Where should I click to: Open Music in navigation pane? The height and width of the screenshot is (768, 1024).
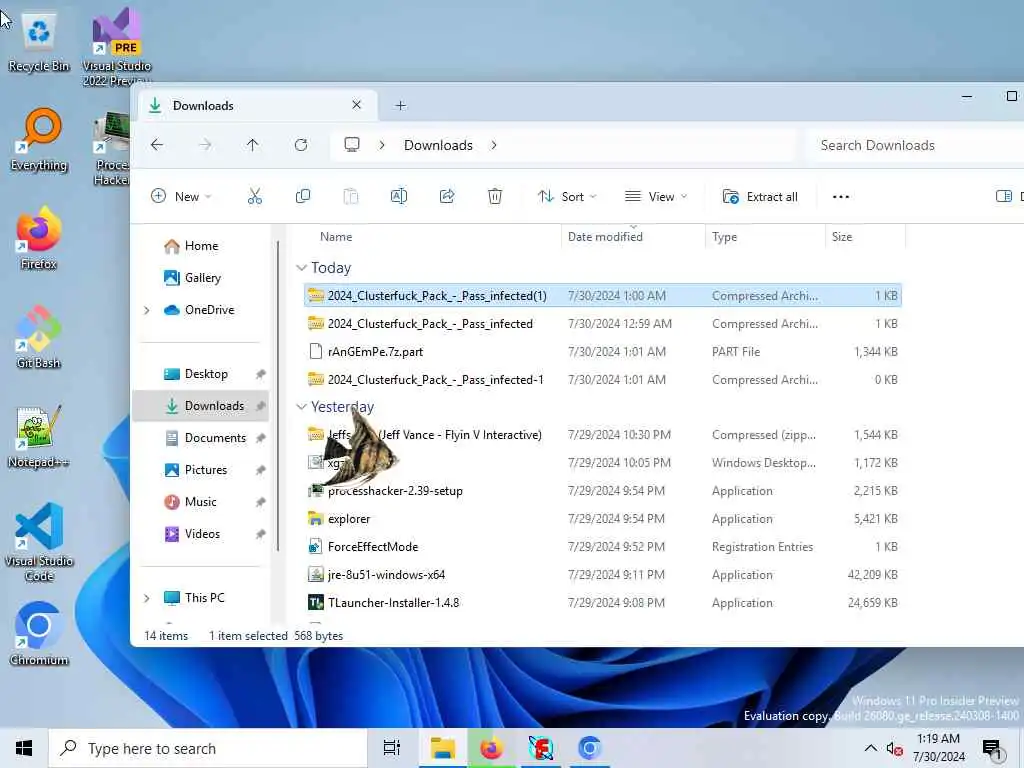click(x=202, y=502)
